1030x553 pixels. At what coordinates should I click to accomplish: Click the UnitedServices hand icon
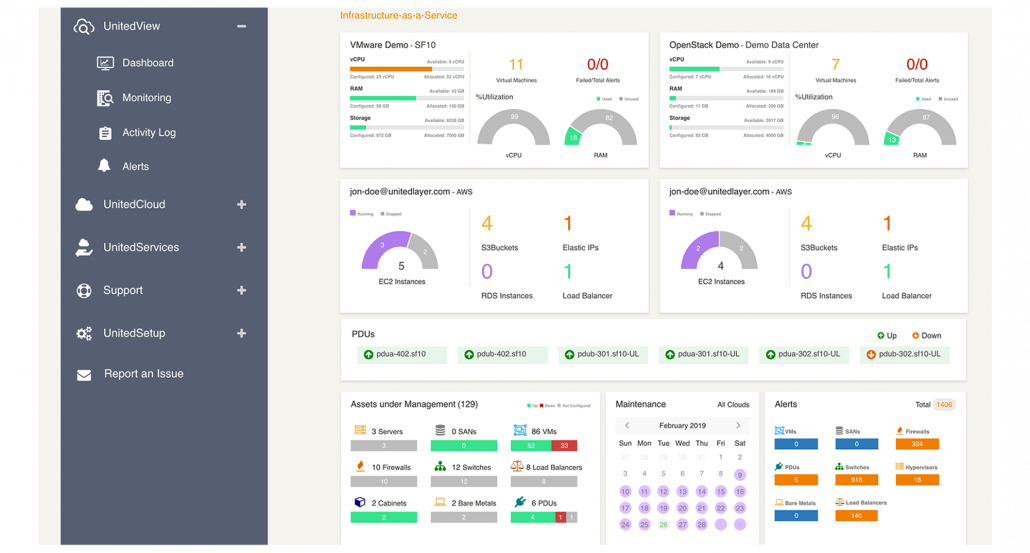point(84,248)
